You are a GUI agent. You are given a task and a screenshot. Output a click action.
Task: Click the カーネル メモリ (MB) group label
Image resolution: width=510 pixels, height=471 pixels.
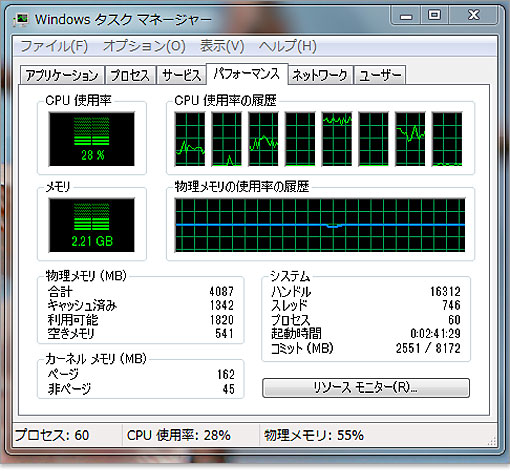tap(96, 359)
